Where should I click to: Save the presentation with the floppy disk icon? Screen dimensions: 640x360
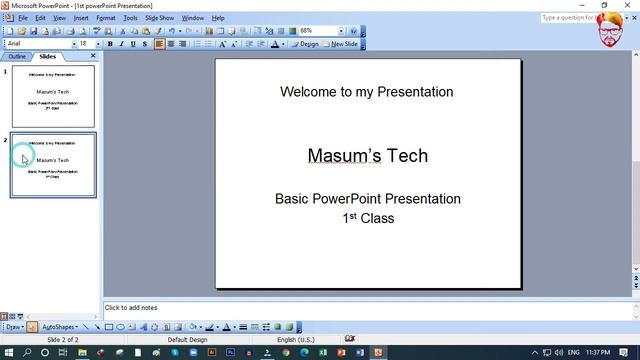coord(33,31)
